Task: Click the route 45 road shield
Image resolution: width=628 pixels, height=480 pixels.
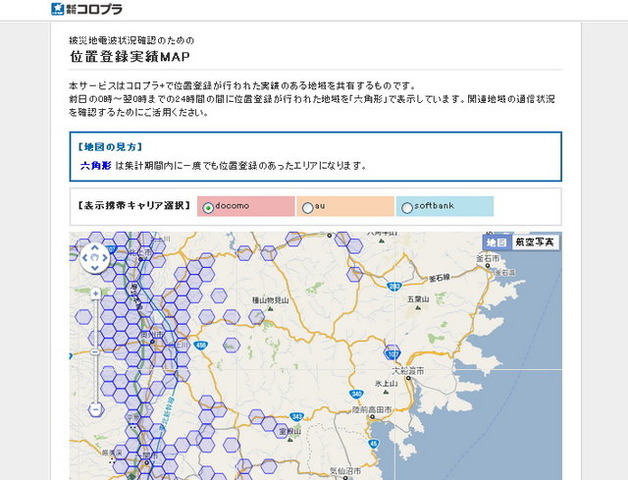Action: click(373, 444)
